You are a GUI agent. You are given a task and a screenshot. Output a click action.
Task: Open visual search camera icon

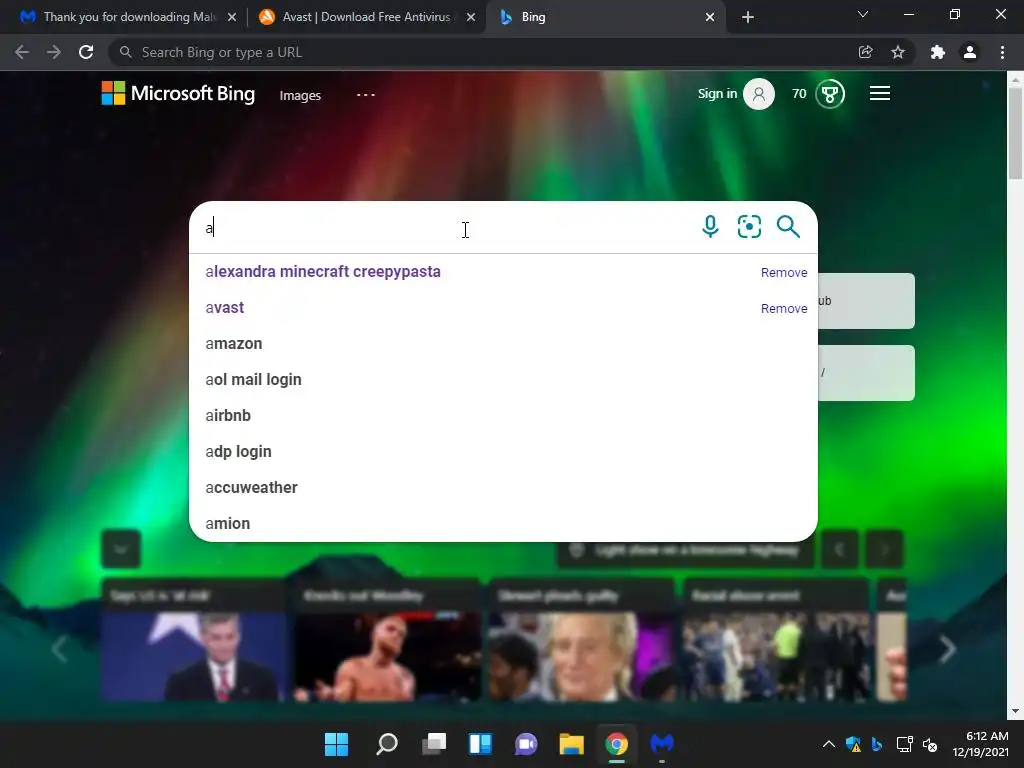click(x=749, y=227)
